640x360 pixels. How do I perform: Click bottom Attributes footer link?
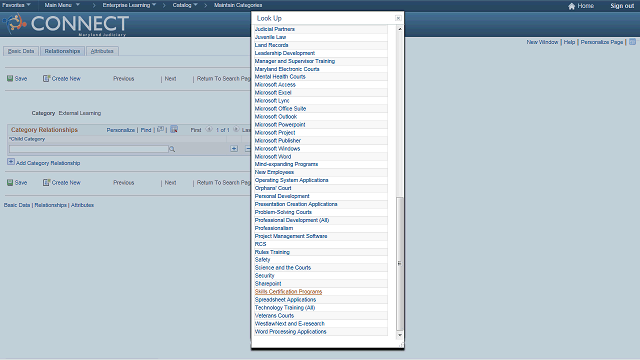(82, 205)
